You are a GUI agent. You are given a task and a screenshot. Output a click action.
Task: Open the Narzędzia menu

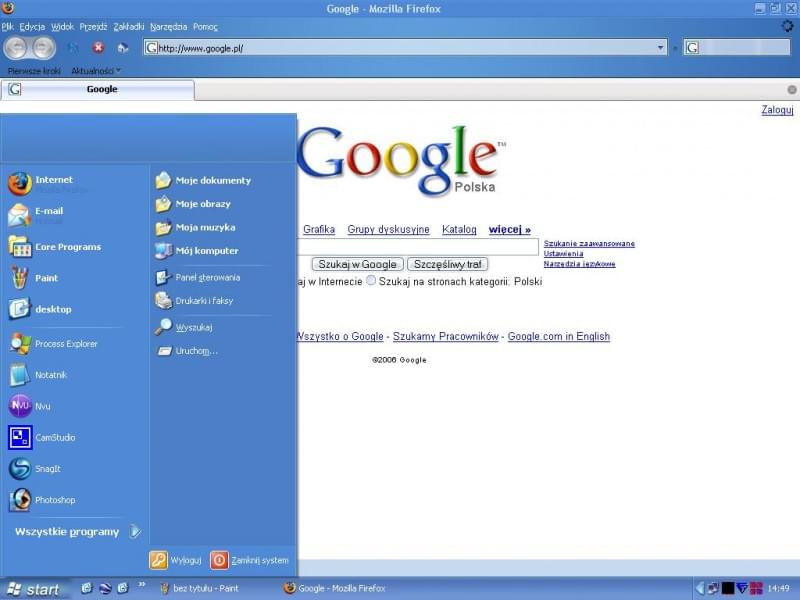[168, 27]
